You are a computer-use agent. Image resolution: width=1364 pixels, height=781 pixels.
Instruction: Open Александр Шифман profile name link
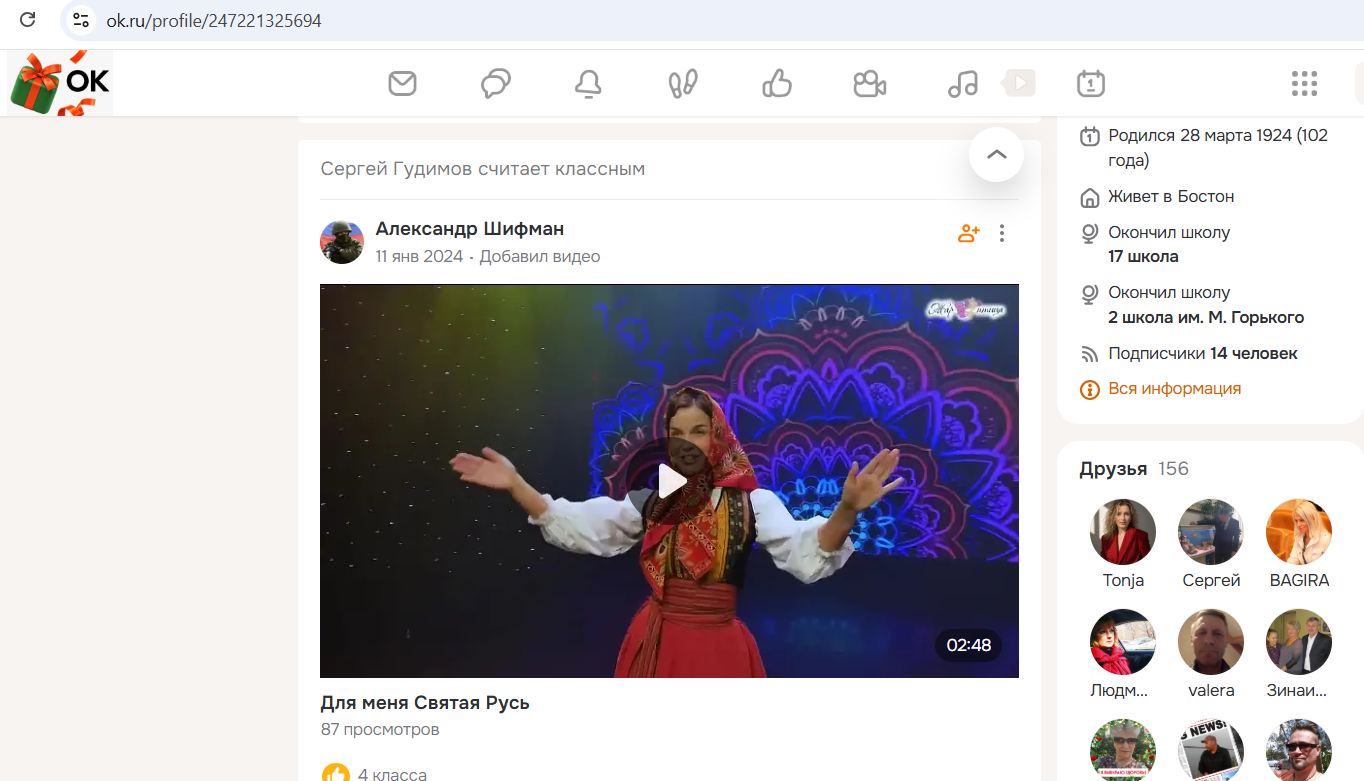click(470, 229)
